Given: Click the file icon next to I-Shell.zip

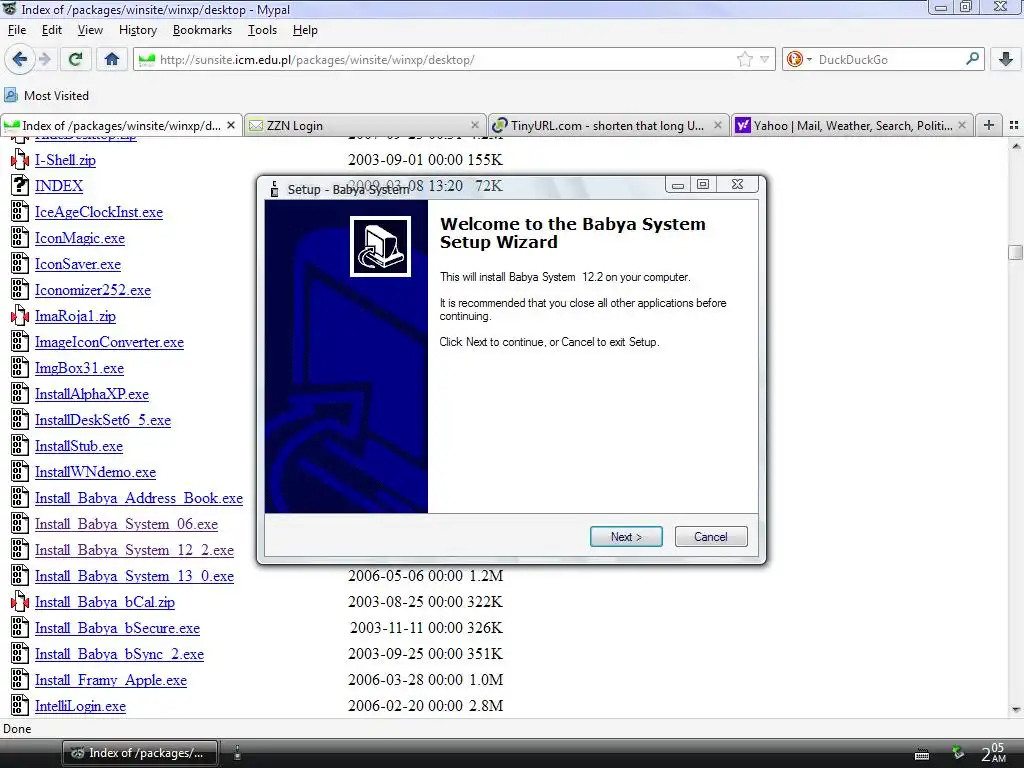Looking at the screenshot, I should click(20, 159).
